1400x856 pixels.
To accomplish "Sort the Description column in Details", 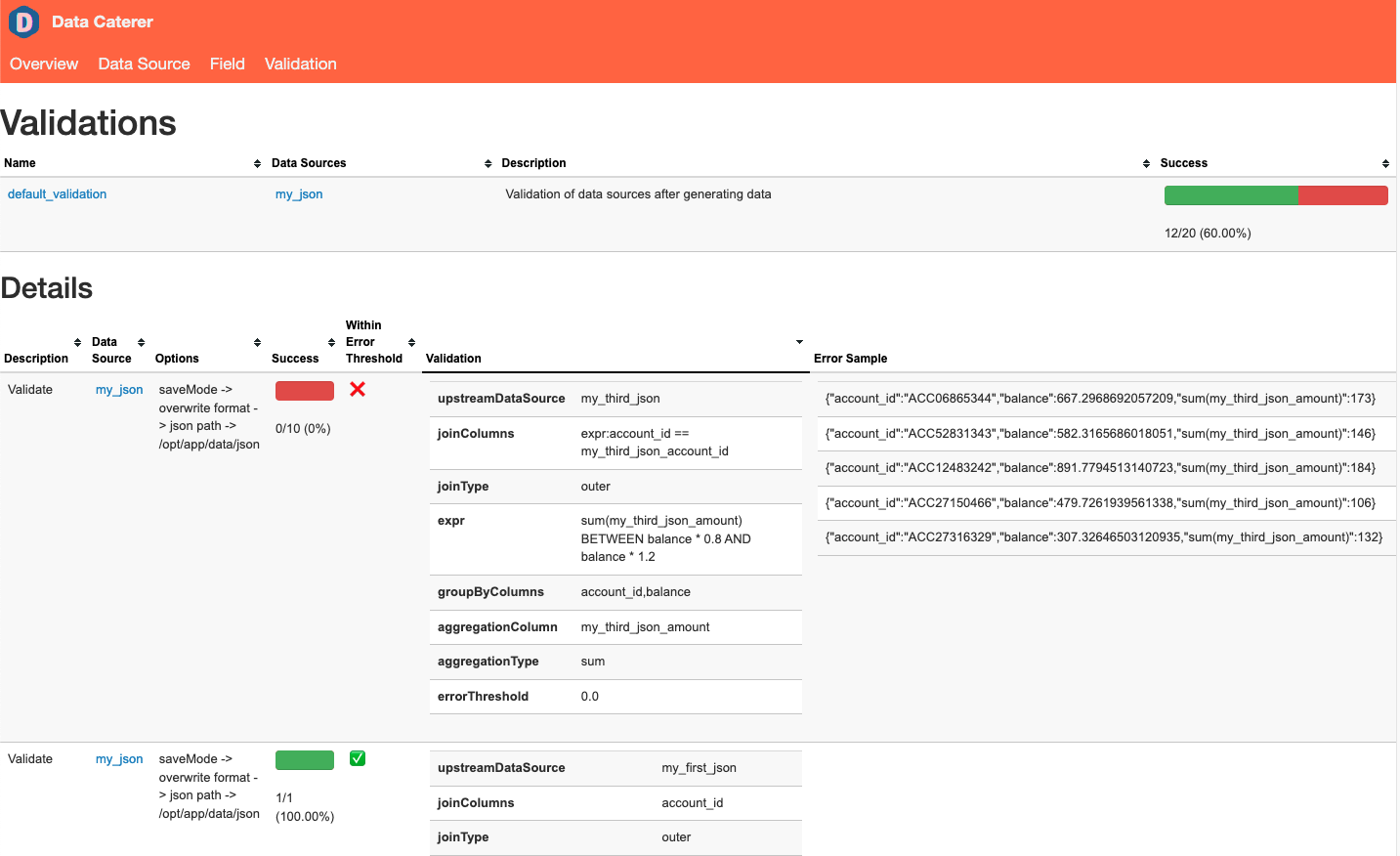I will click(x=77, y=343).
